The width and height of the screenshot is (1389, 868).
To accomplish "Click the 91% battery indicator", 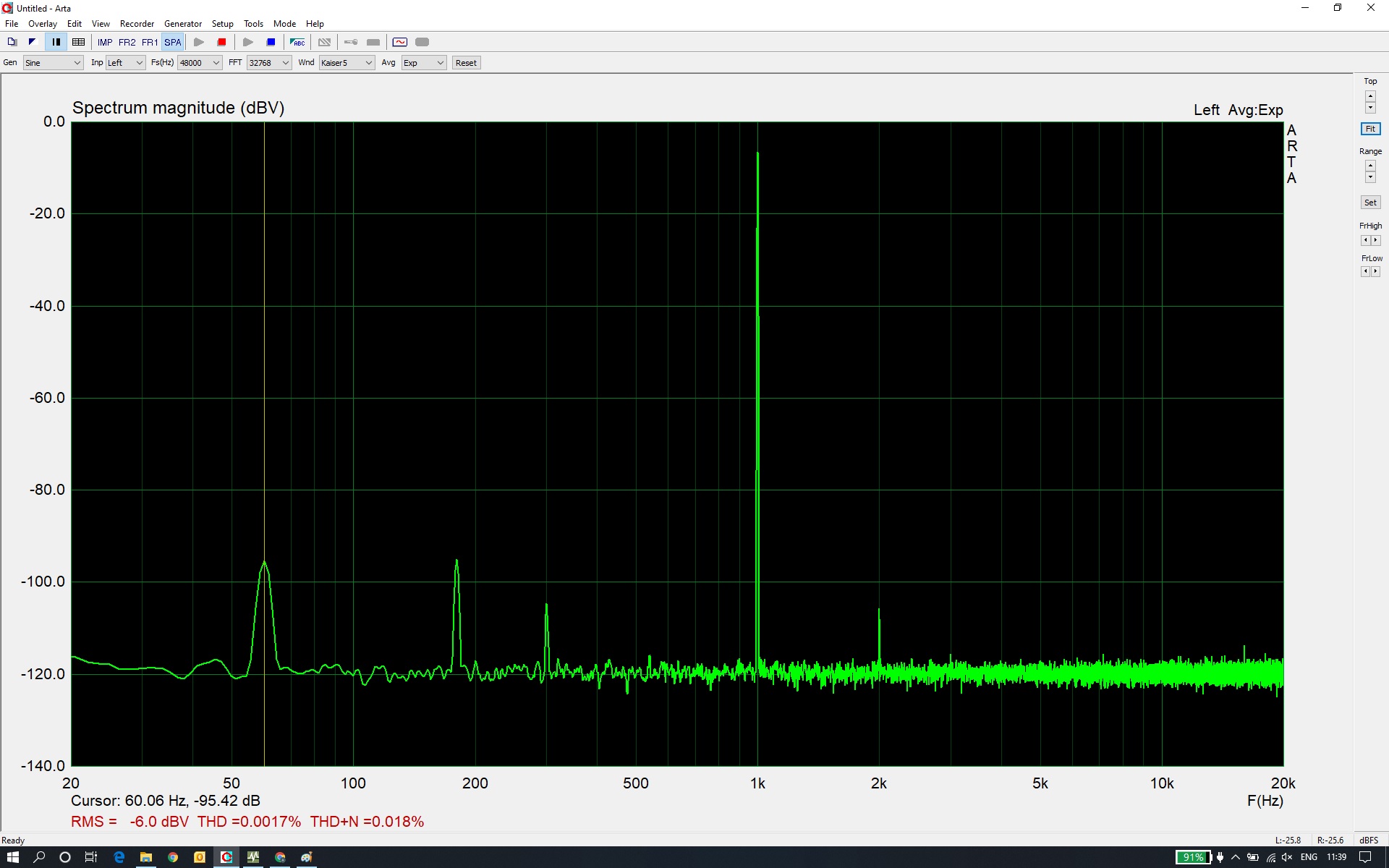I will 1193,857.
